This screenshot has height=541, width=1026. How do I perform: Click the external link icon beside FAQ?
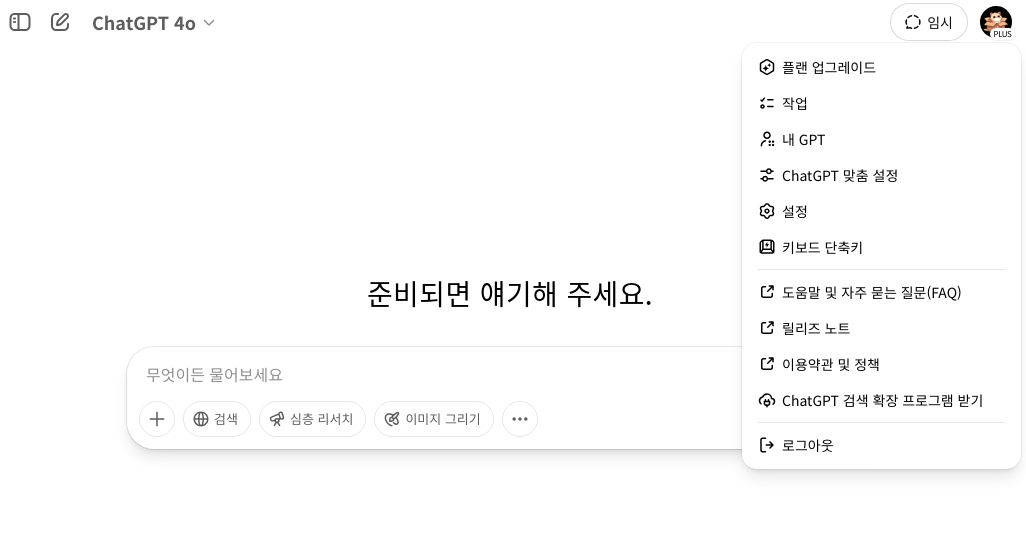[x=766, y=292]
